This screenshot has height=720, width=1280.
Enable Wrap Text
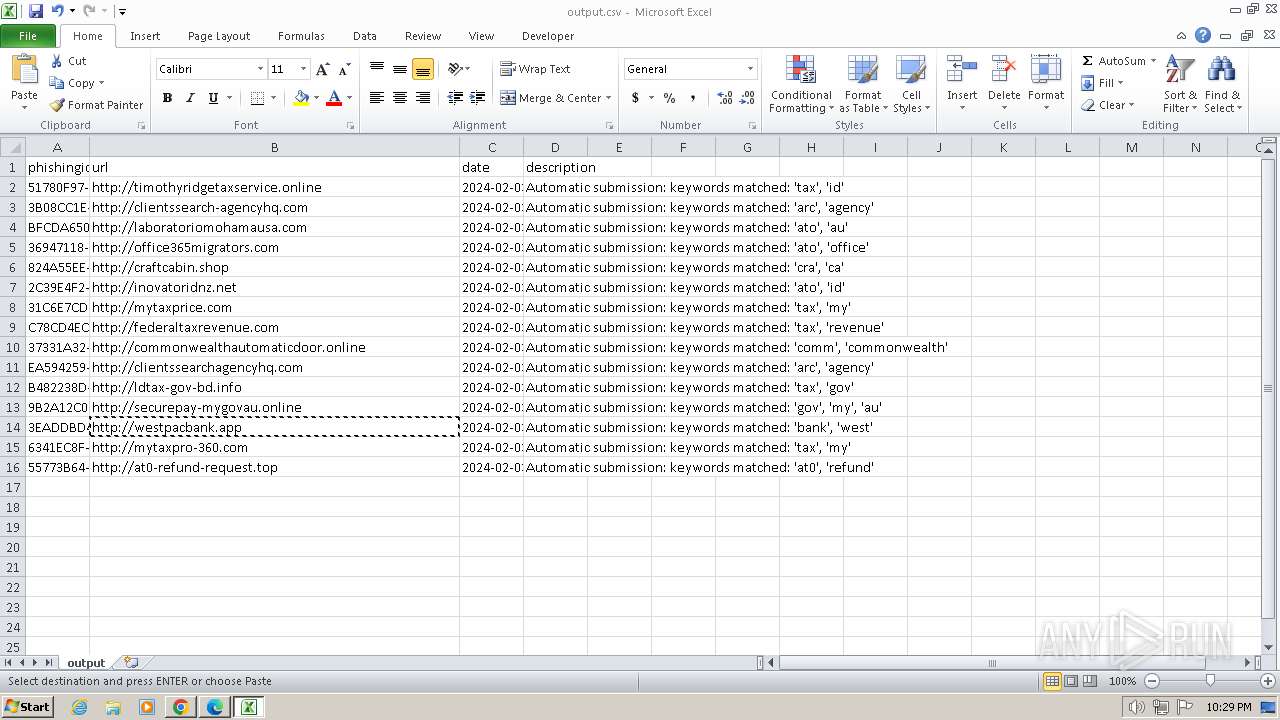535,69
